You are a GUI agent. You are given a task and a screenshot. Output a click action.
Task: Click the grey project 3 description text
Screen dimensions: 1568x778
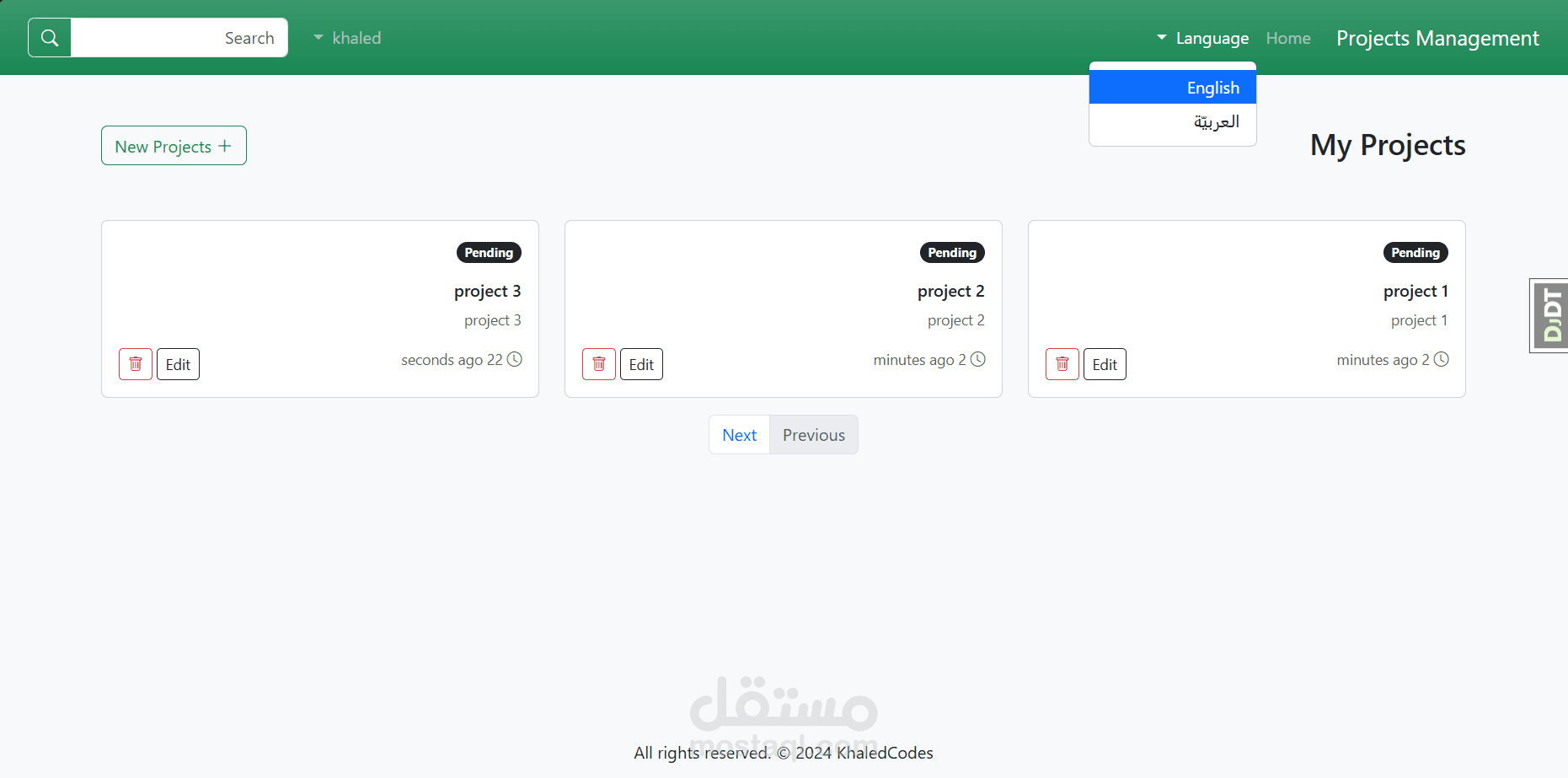click(x=493, y=320)
